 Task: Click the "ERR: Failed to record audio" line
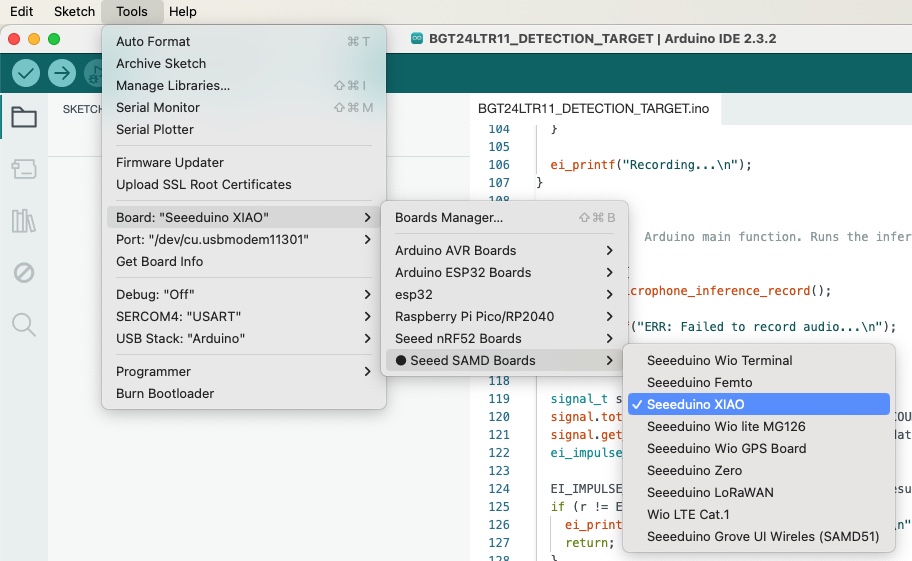point(763,327)
